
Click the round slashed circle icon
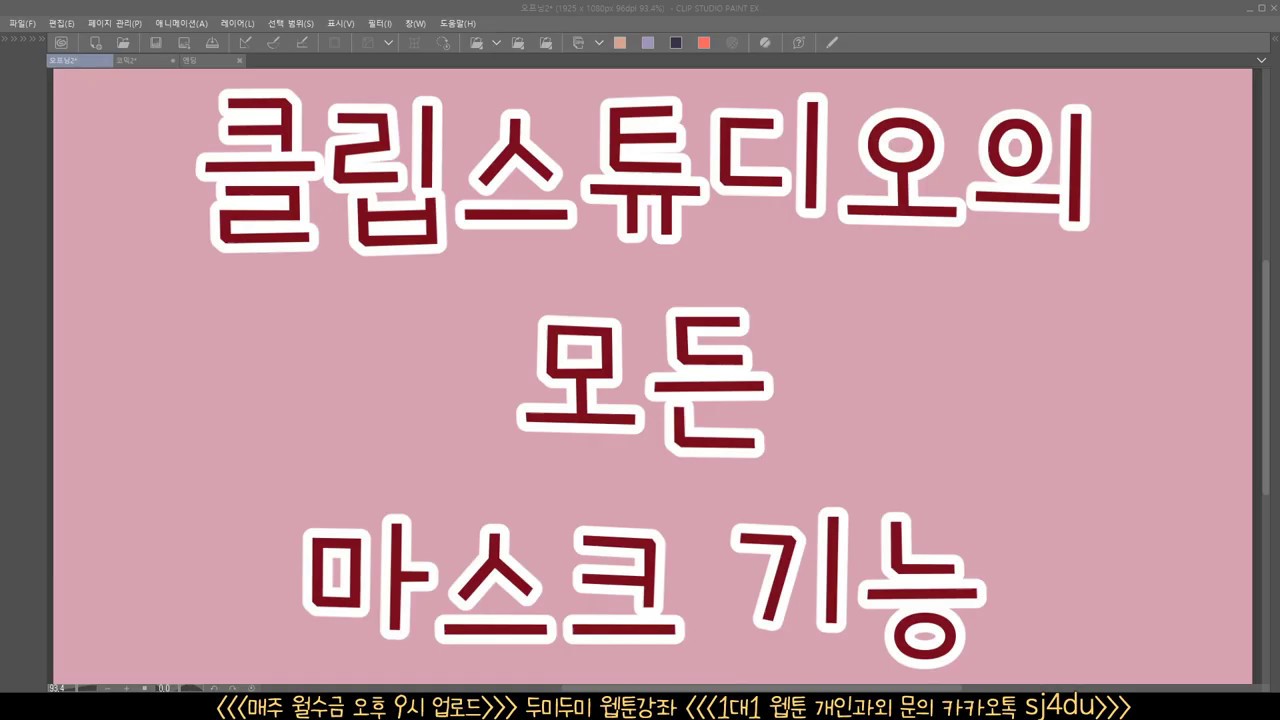tap(765, 43)
